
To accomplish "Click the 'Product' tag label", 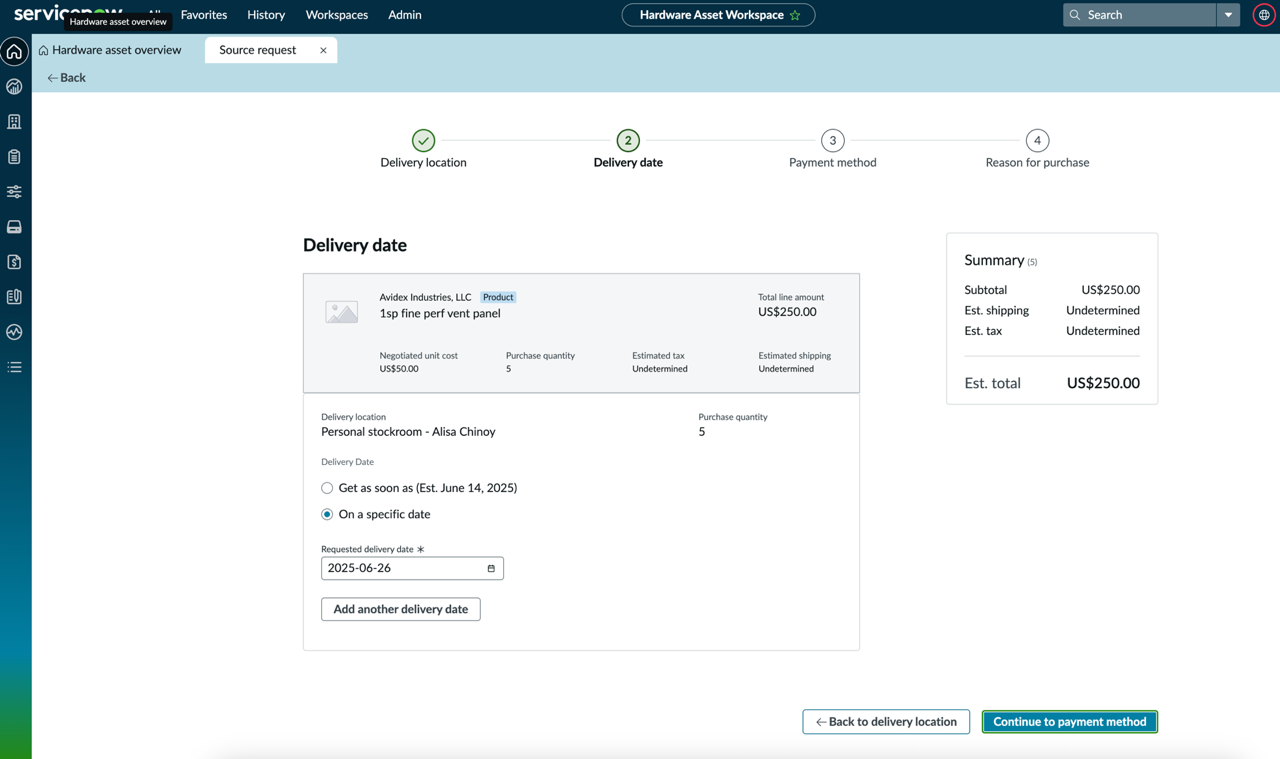I will click(498, 297).
